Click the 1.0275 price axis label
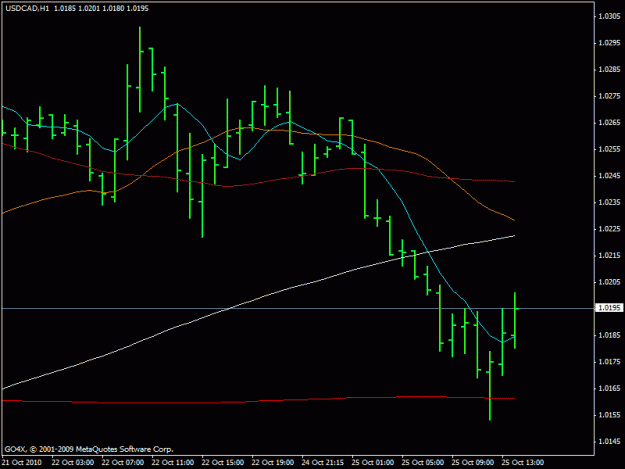The height and width of the screenshot is (469, 625). point(610,96)
